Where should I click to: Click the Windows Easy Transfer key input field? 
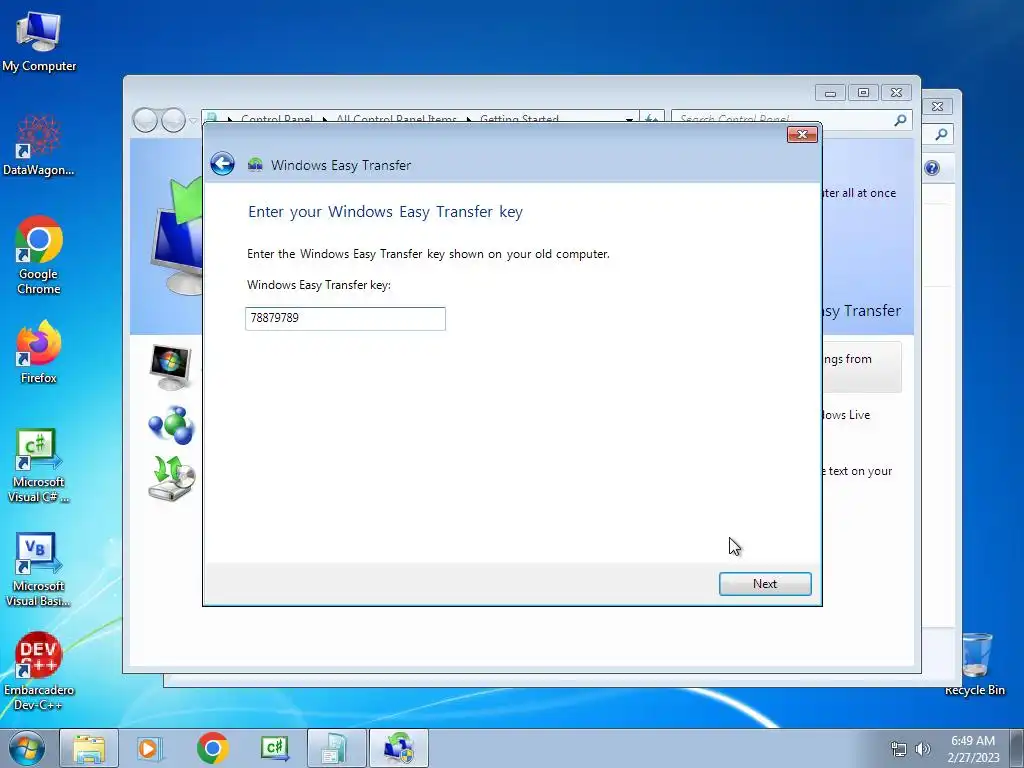[345, 319]
